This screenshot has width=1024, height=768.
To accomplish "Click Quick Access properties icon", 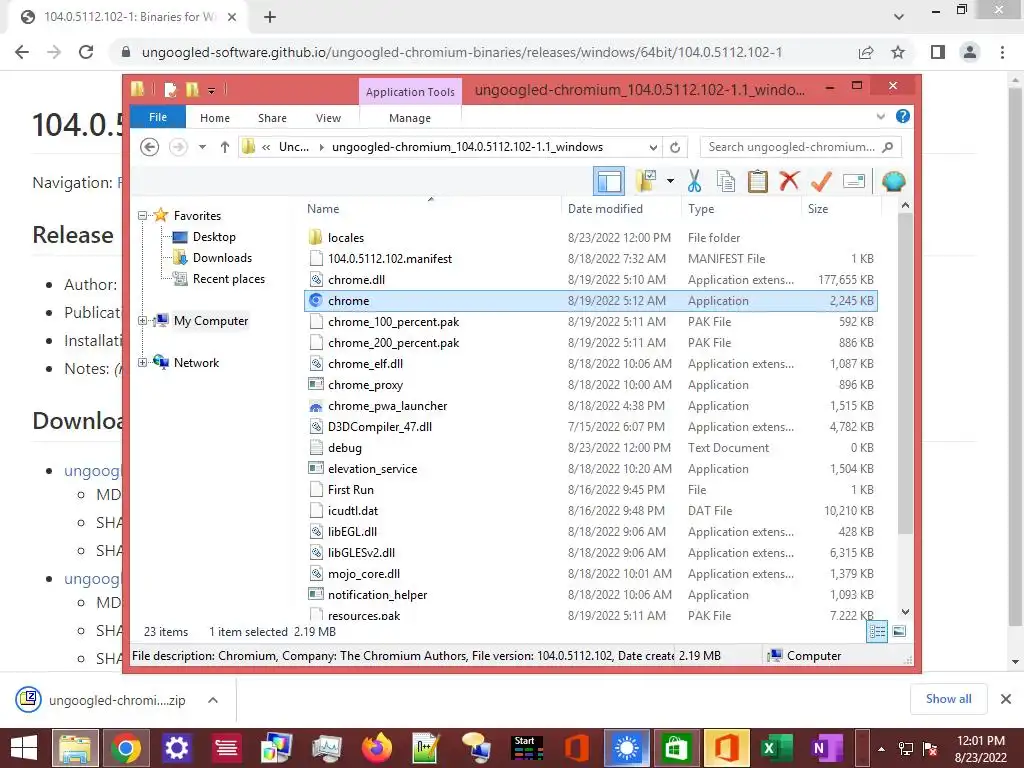I will 170,89.
